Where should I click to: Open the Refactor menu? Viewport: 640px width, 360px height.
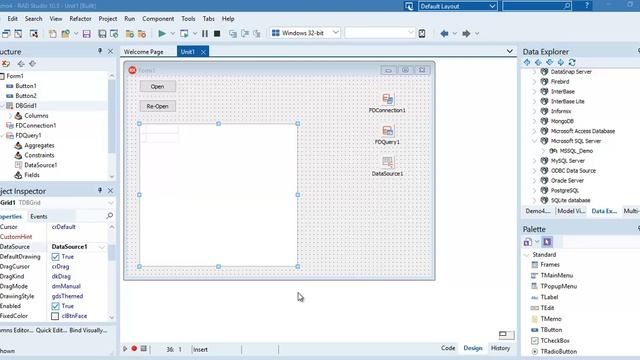pyautogui.click(x=80, y=19)
